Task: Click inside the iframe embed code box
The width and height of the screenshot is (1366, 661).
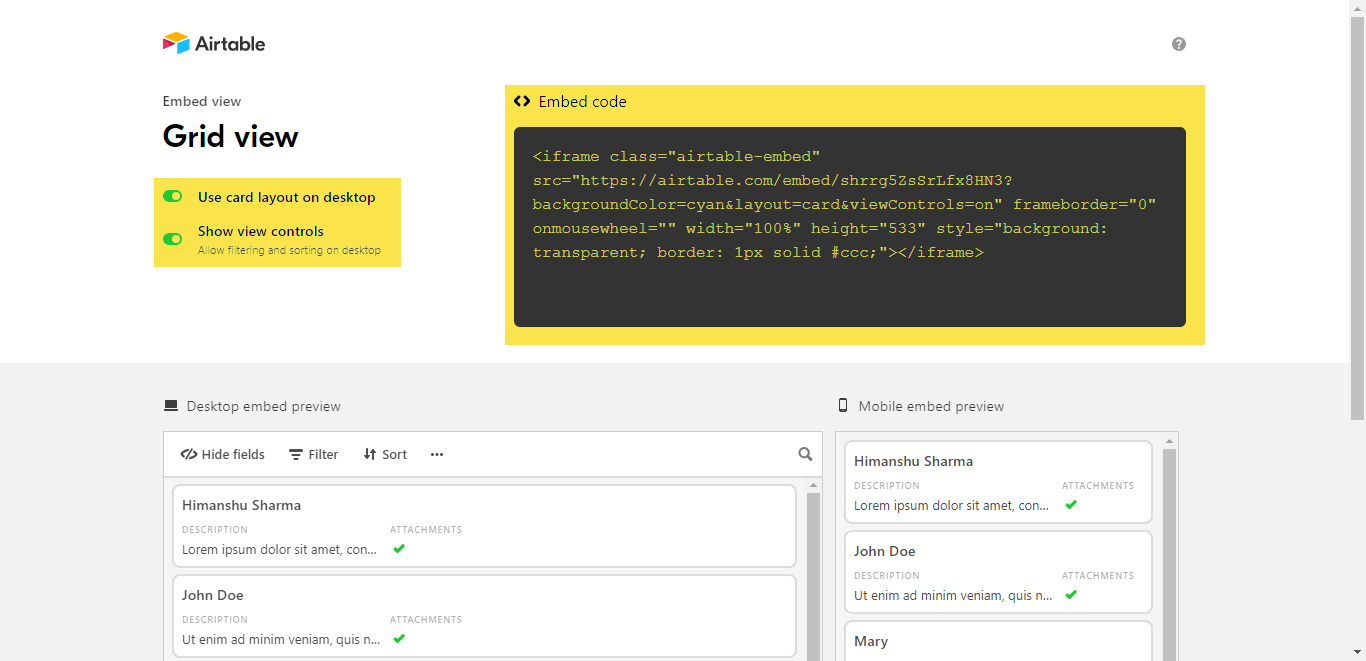Action: pyautogui.click(x=850, y=227)
